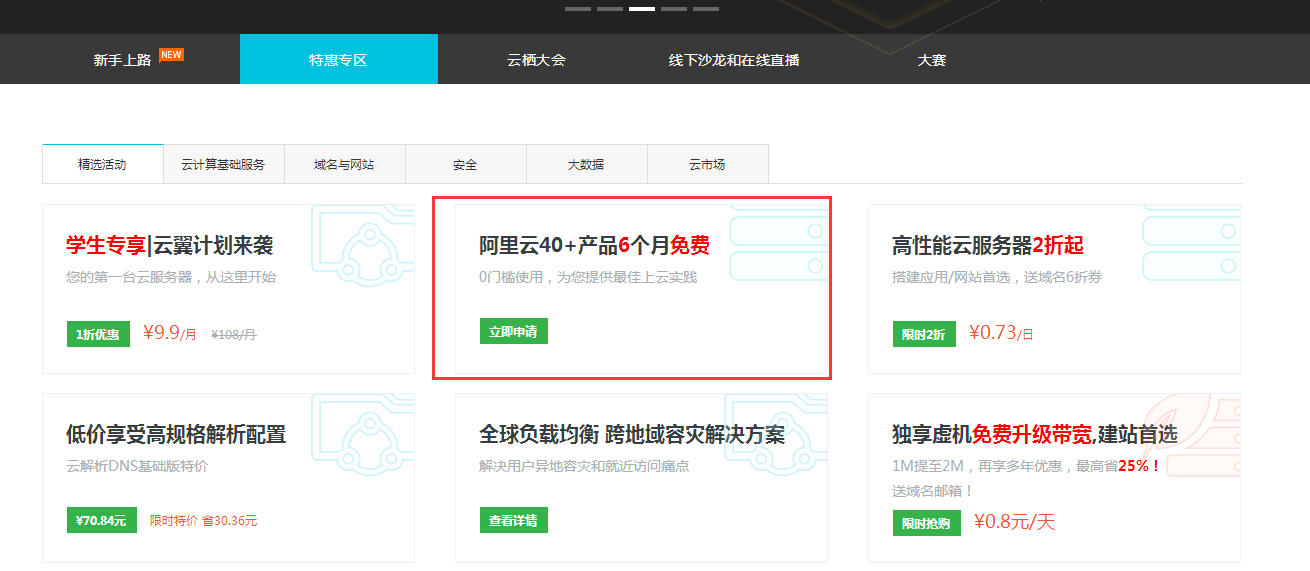The width and height of the screenshot is (1310, 571).
Task: Open the 新手上路 navigation item
Action: tap(122, 60)
